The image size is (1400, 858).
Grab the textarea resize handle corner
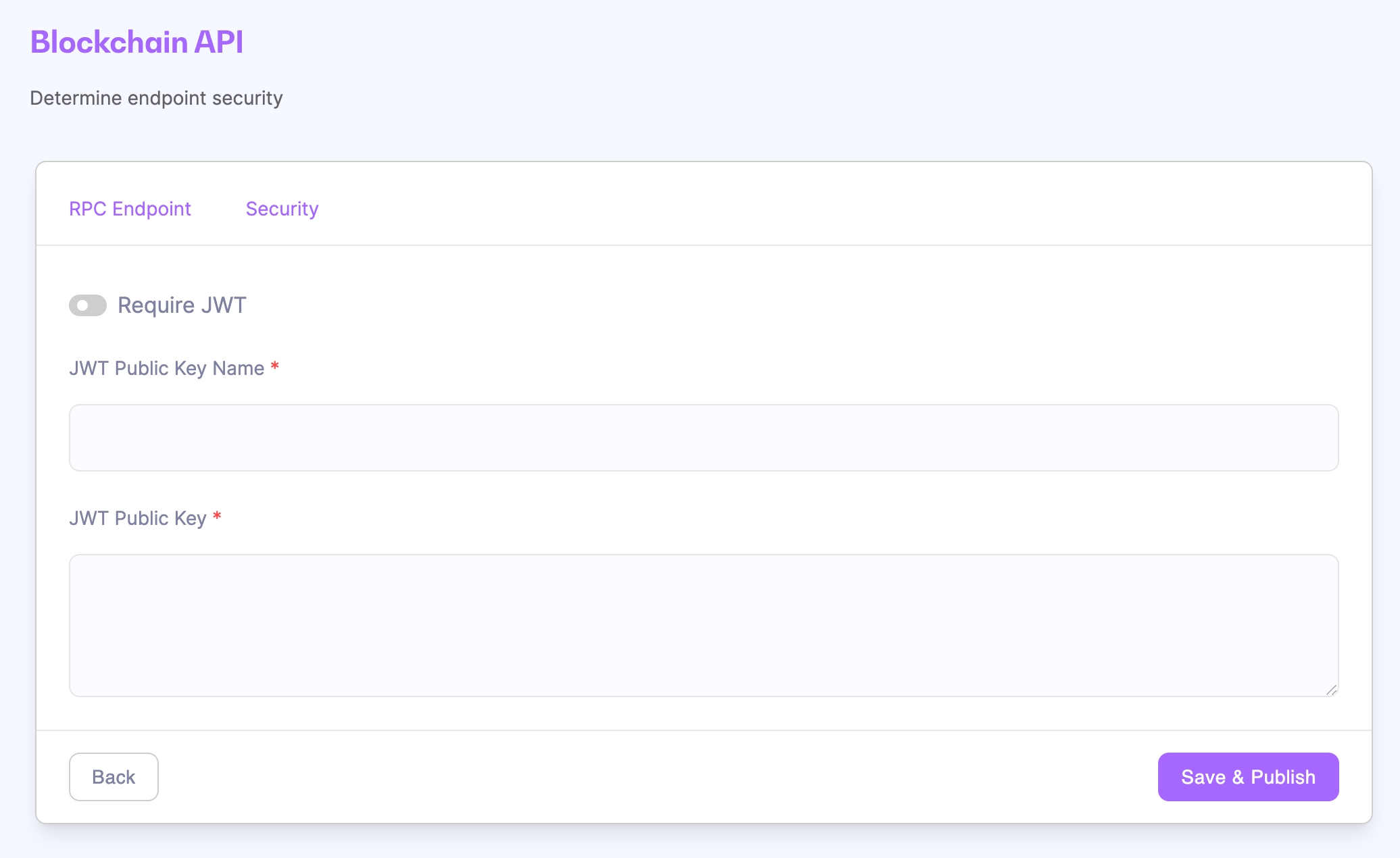[x=1331, y=690]
